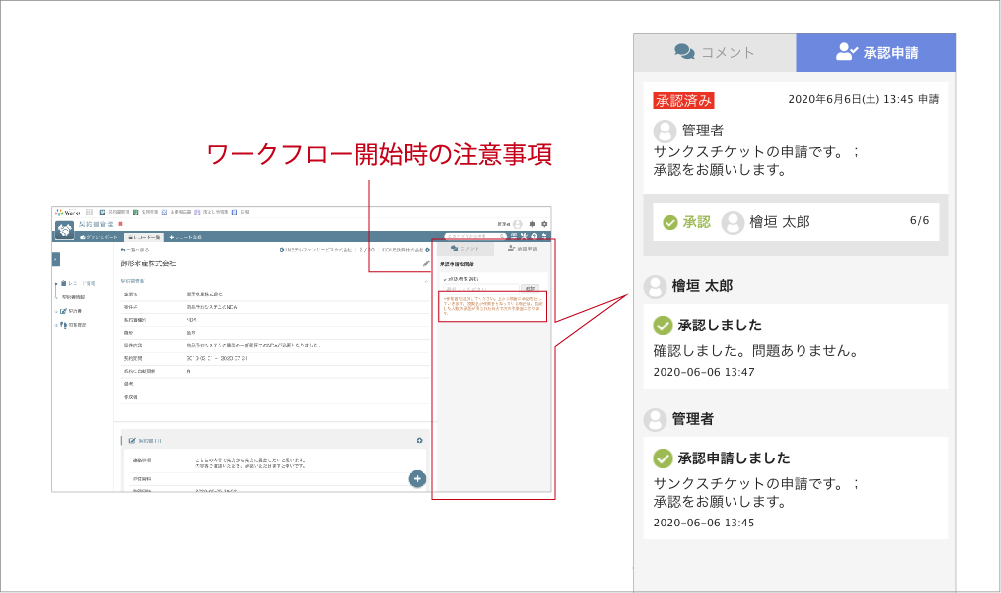Click the add button beside the approver input

pos(531,288)
